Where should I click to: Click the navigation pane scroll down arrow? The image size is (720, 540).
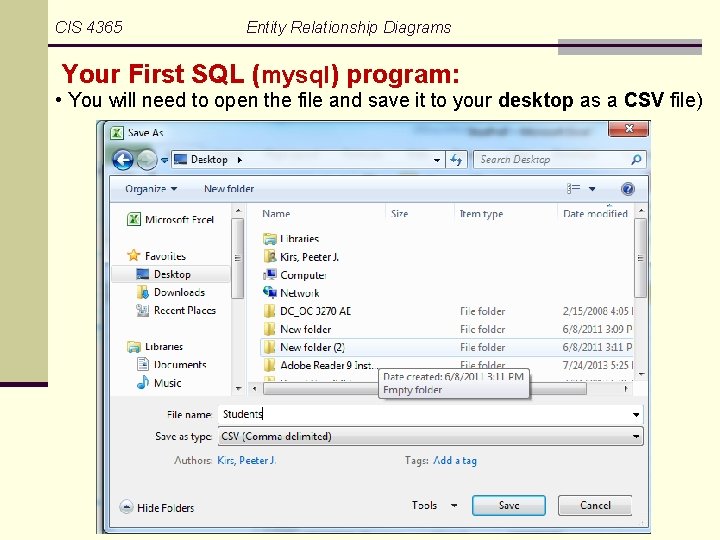point(238,388)
